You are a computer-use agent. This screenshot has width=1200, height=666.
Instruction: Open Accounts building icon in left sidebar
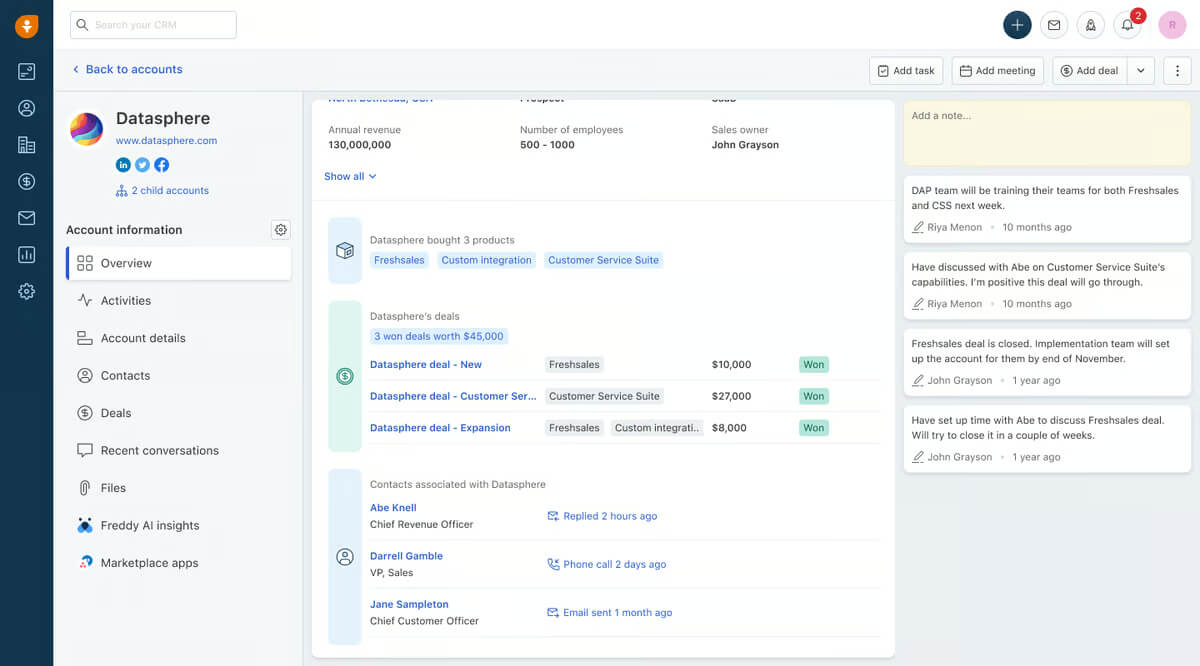[x=26, y=145]
